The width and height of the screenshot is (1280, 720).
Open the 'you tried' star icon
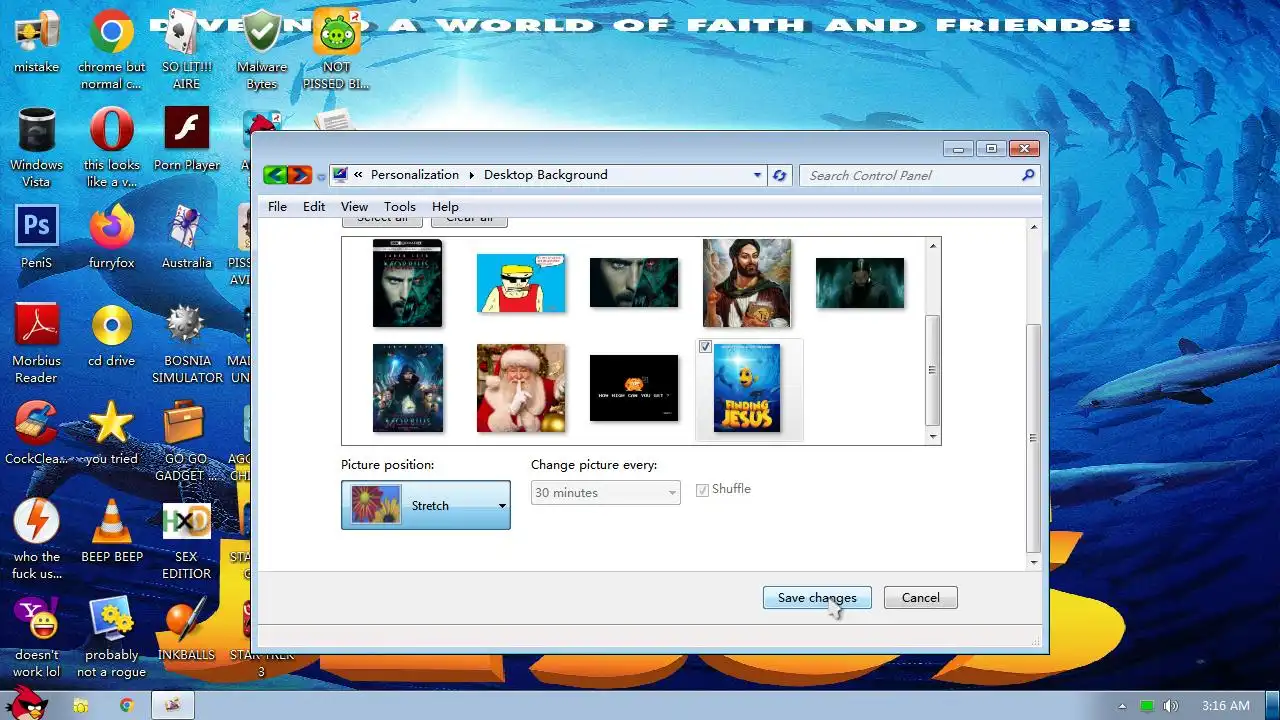(111, 432)
